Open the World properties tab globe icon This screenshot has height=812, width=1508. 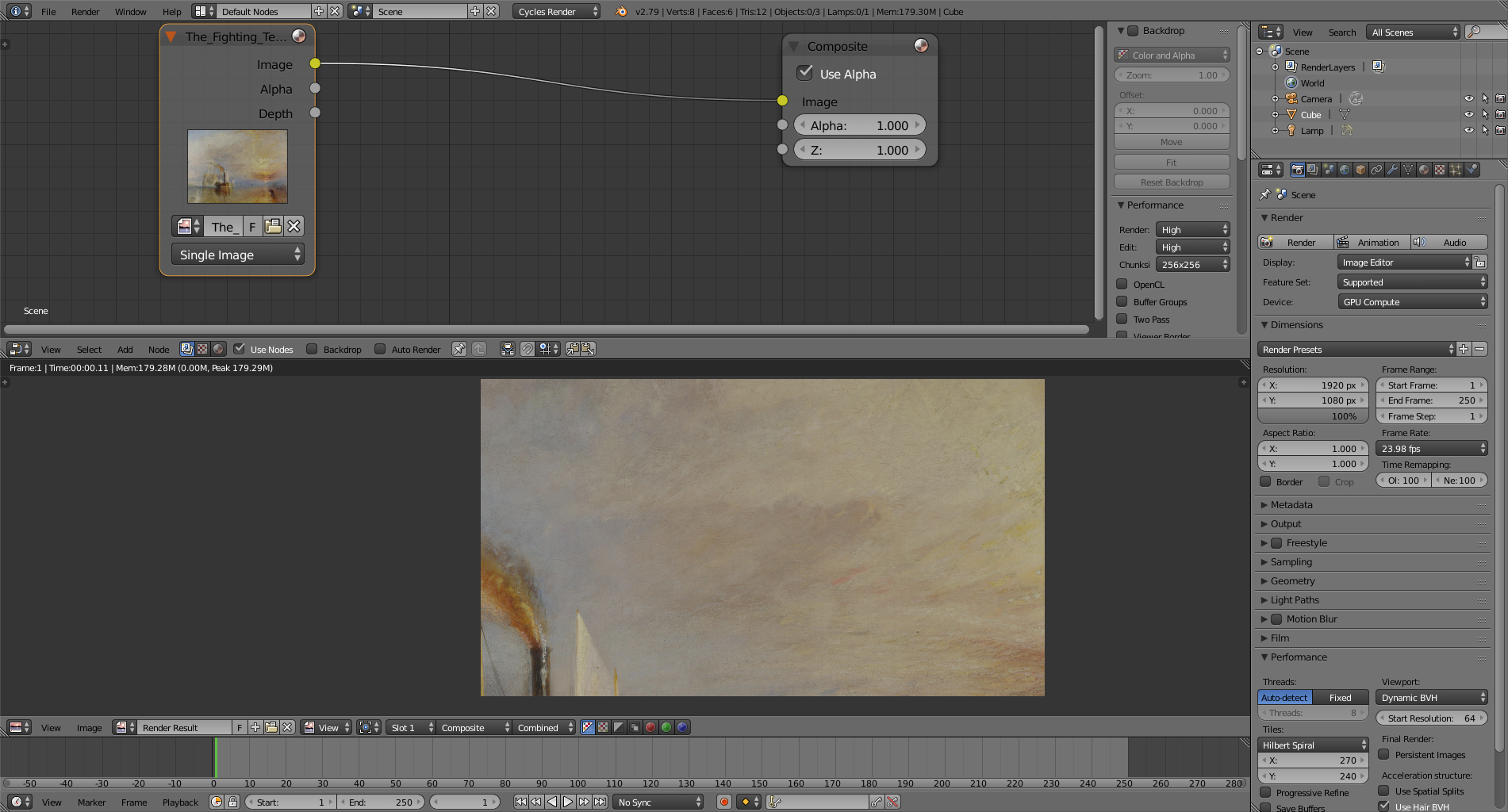tap(1345, 170)
